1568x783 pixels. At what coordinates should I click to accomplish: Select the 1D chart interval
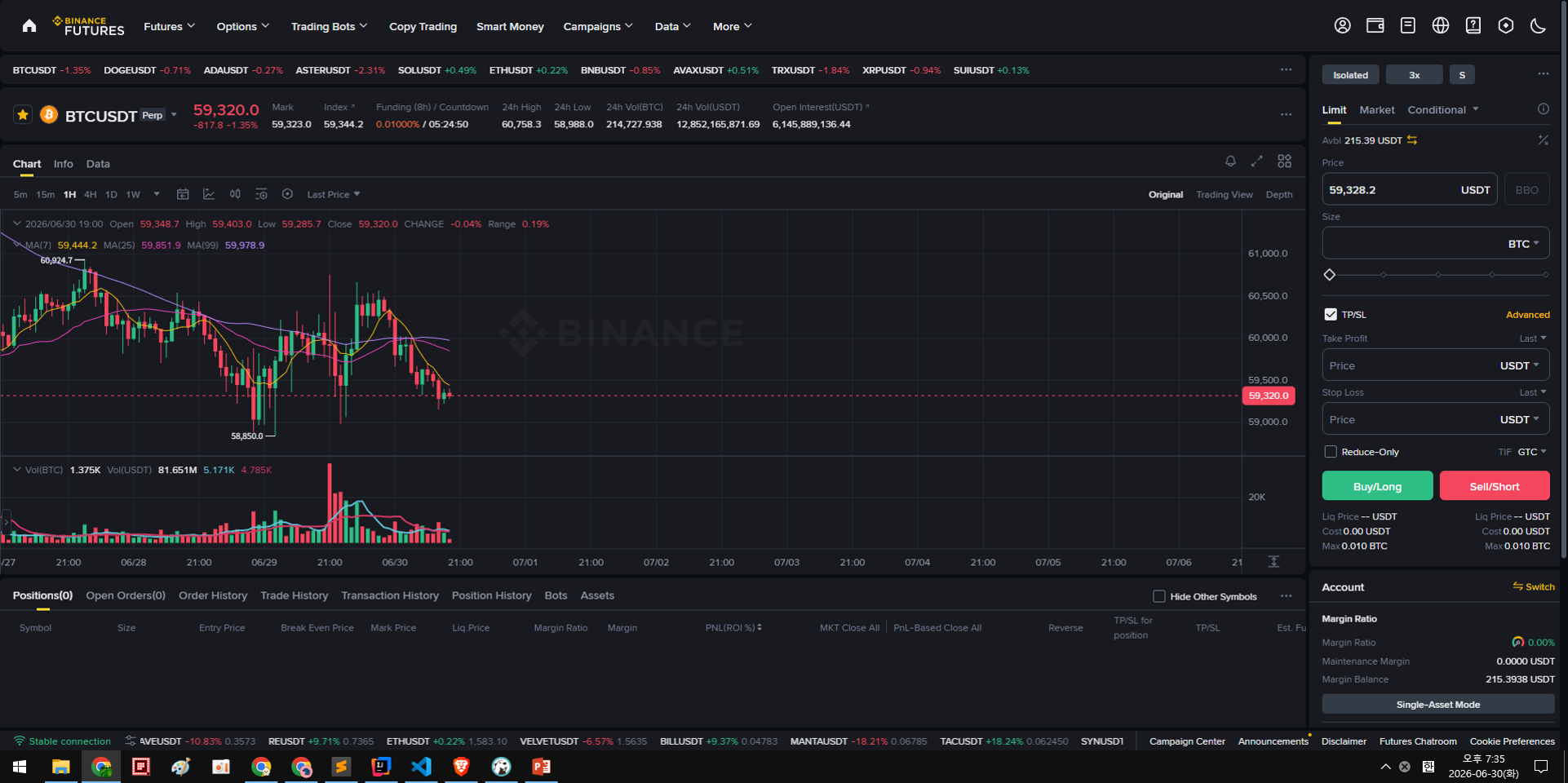(x=111, y=195)
